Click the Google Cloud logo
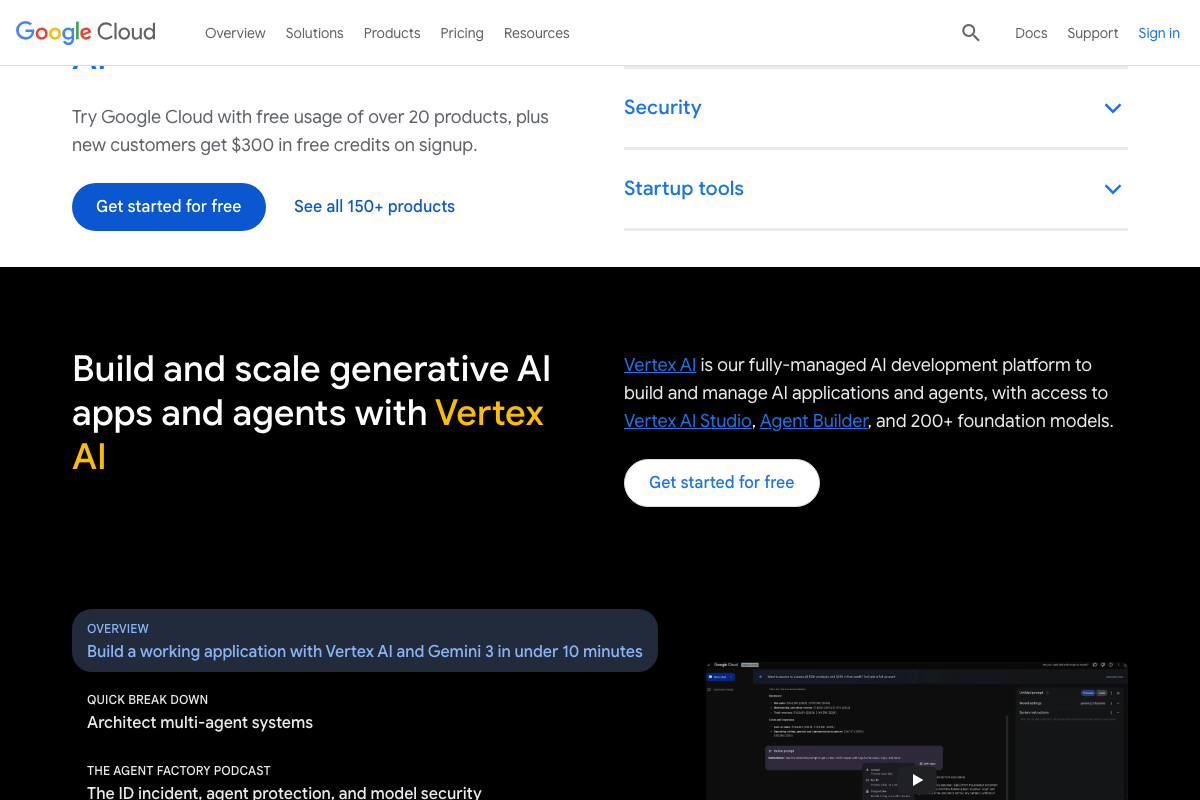The width and height of the screenshot is (1200, 800). coord(86,32)
